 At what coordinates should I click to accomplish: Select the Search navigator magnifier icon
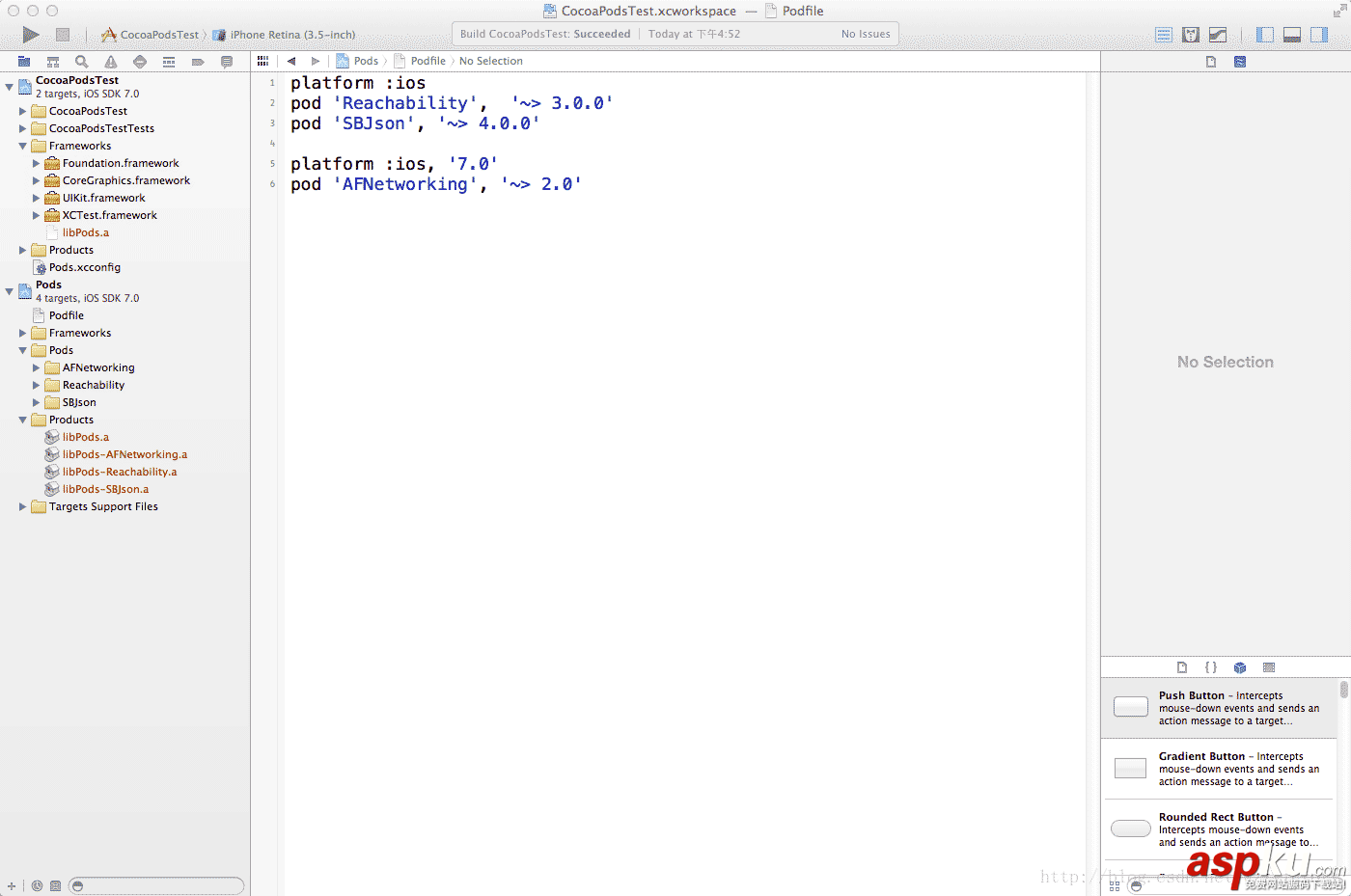(81, 61)
